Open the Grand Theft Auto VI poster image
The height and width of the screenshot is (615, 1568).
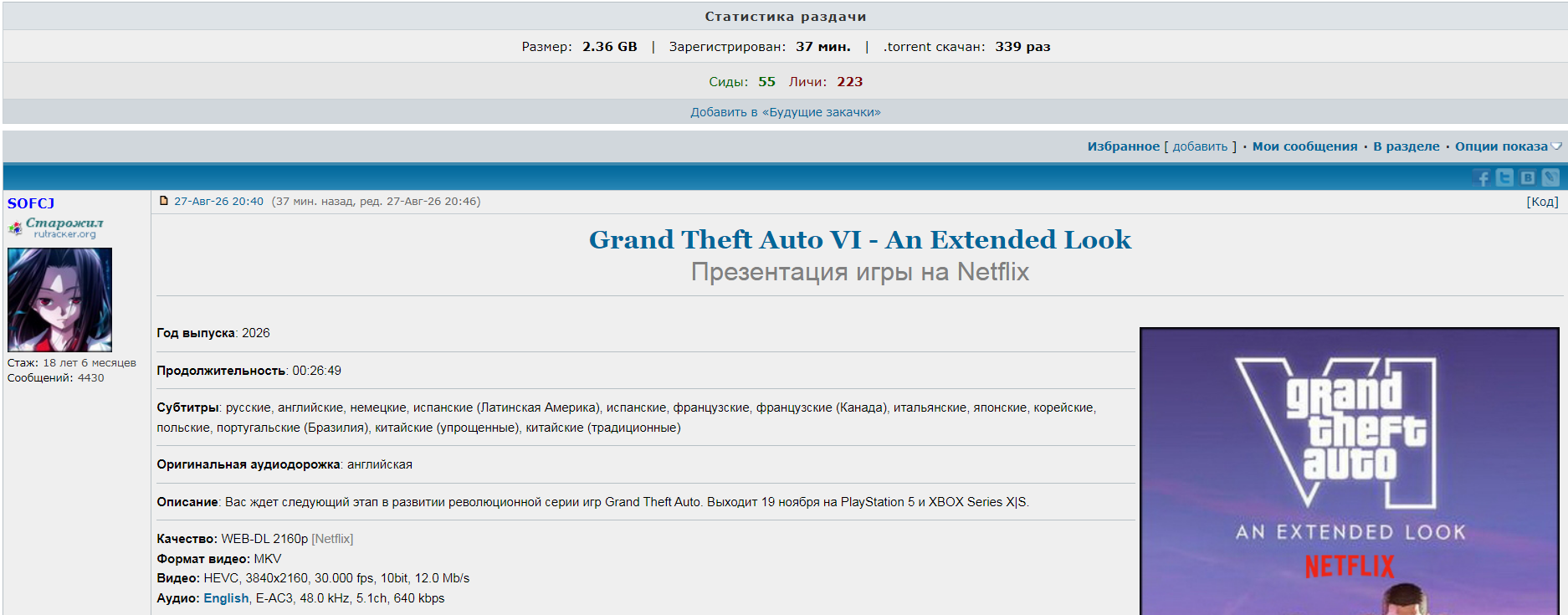[x=1349, y=471]
